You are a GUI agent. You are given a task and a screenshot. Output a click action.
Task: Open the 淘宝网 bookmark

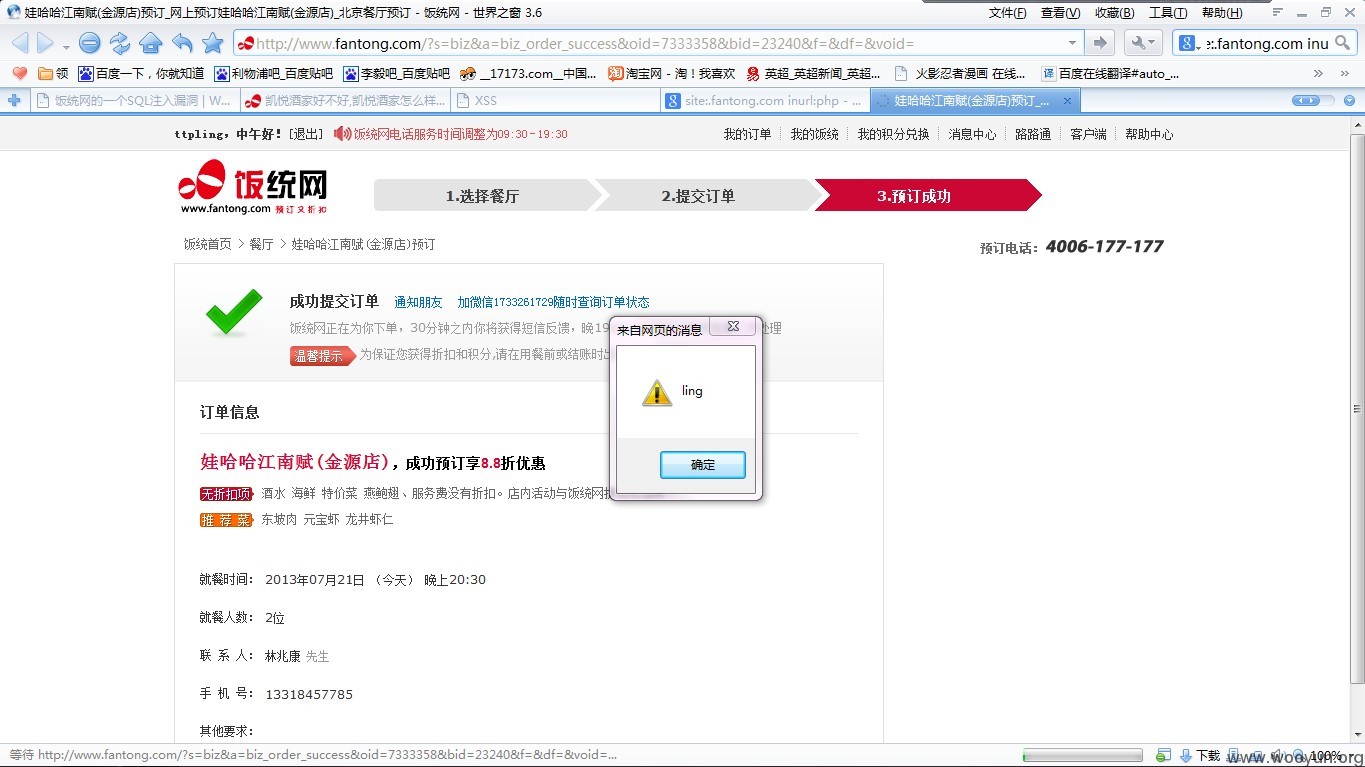coord(672,73)
